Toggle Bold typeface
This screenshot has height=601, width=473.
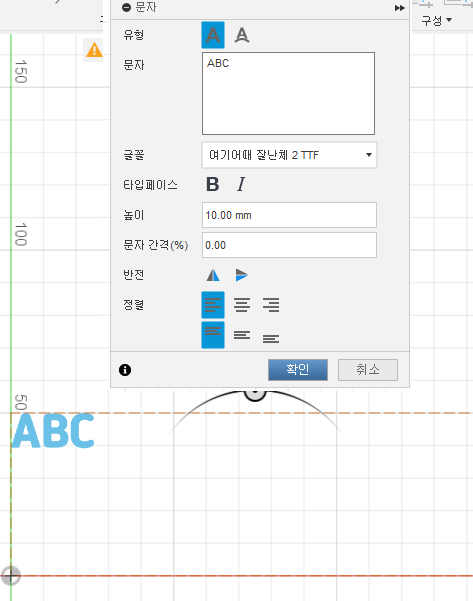pyautogui.click(x=213, y=184)
